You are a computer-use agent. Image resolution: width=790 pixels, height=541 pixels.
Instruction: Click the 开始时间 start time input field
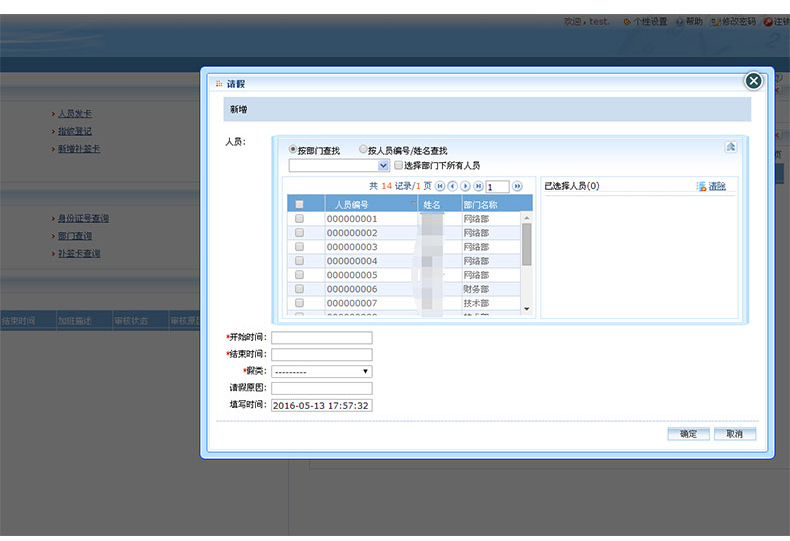(x=321, y=338)
